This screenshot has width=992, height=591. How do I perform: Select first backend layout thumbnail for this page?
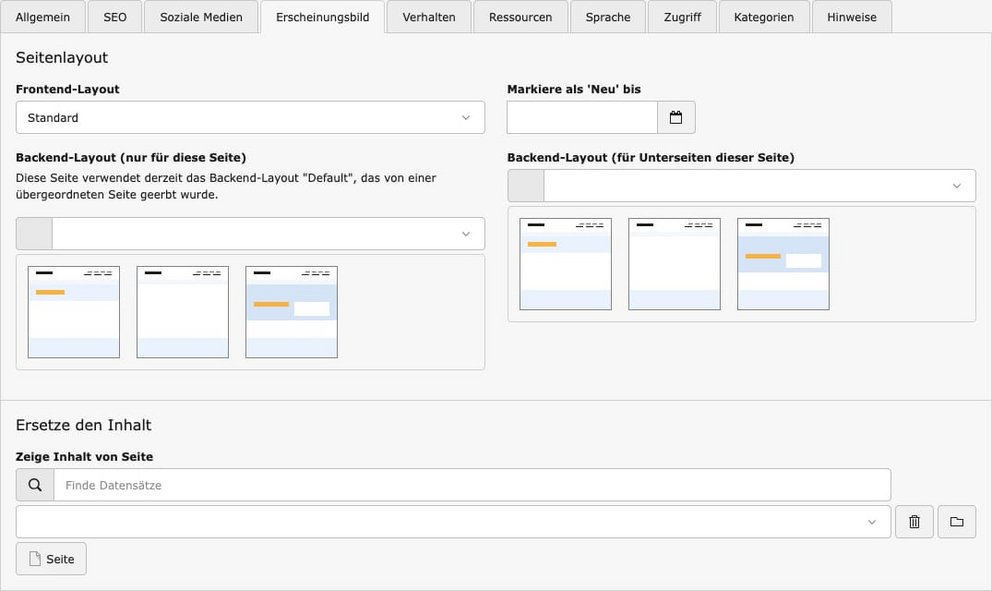coord(74,312)
